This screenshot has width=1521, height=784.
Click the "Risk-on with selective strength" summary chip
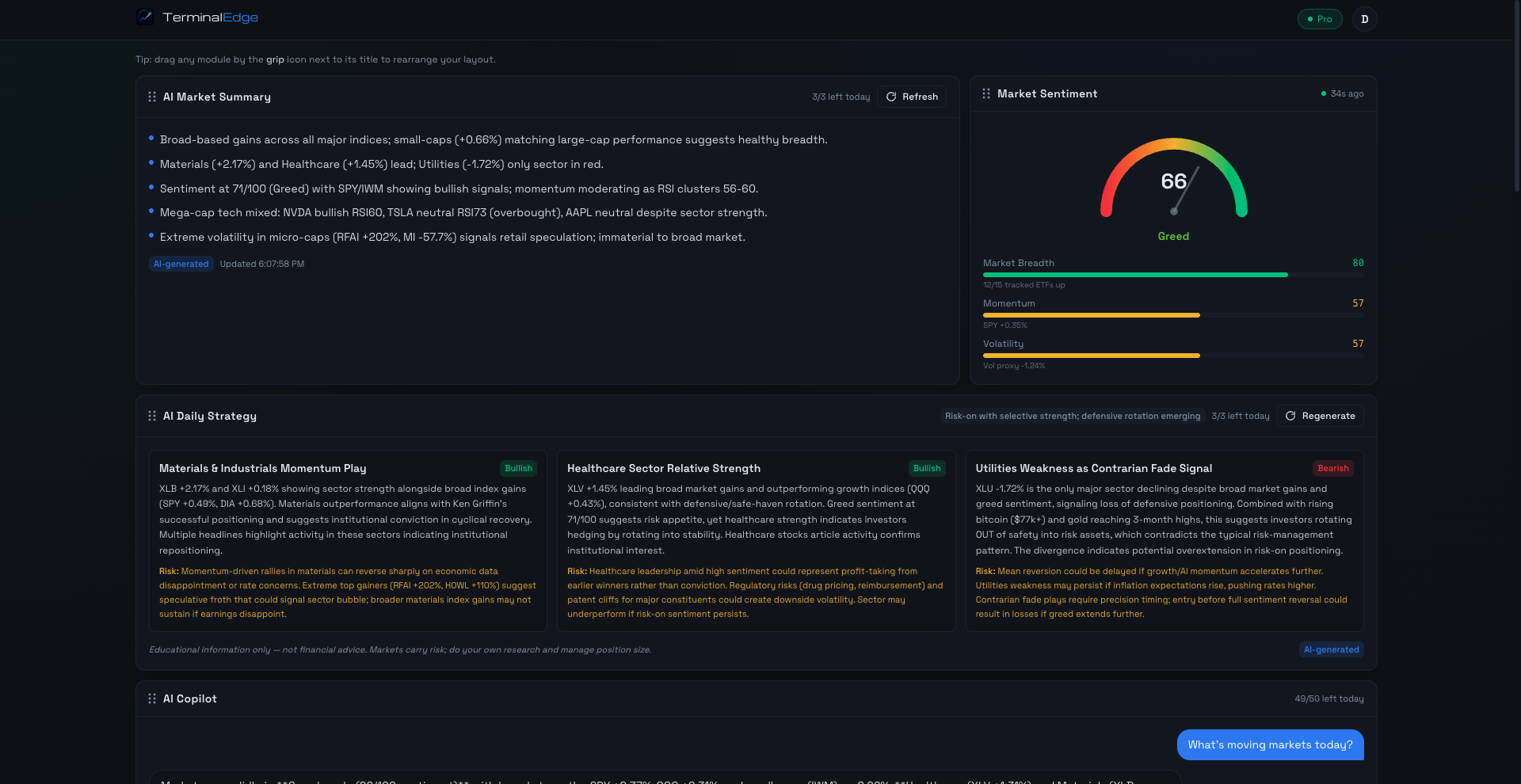point(1073,416)
